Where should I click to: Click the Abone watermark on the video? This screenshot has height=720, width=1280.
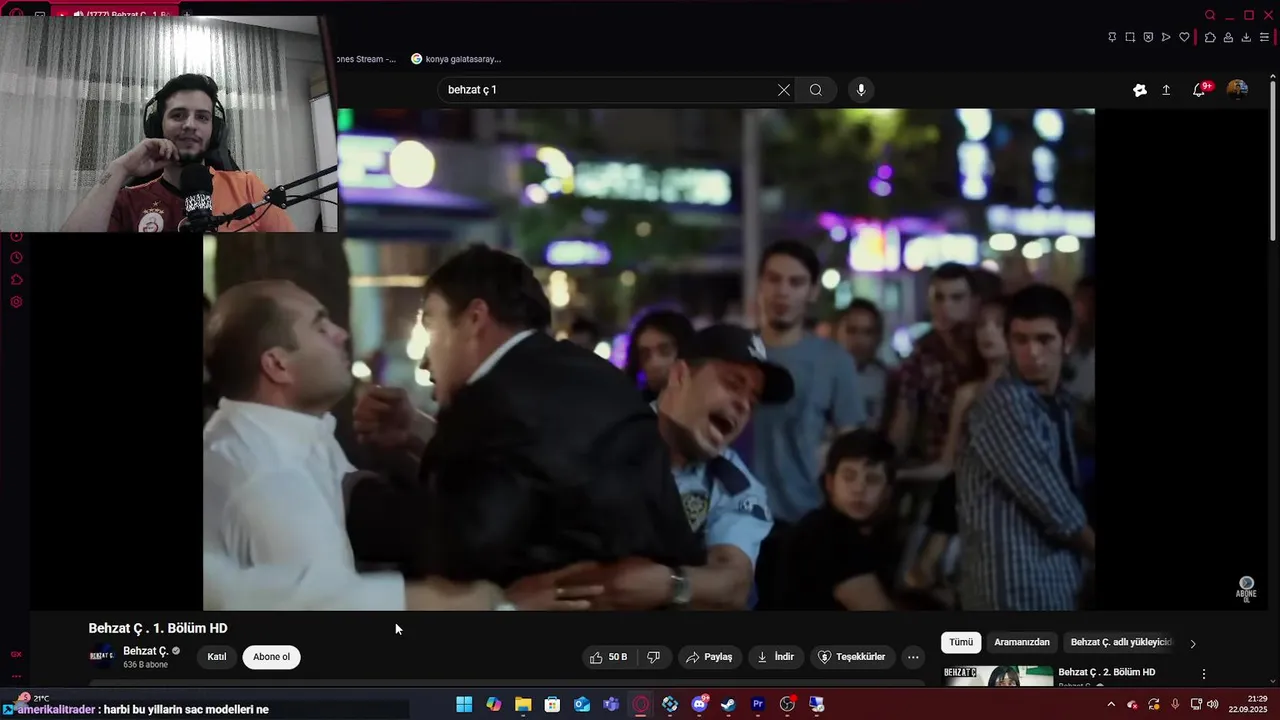(x=1246, y=589)
